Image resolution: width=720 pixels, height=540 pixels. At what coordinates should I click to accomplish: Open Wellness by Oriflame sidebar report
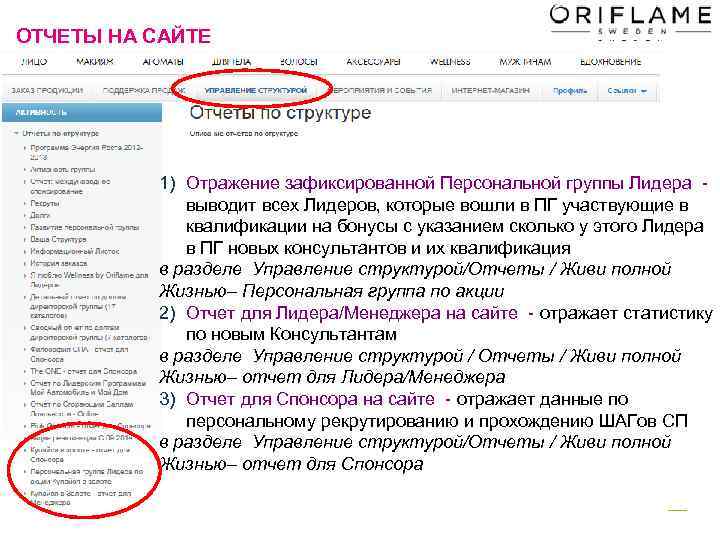(x=89, y=280)
